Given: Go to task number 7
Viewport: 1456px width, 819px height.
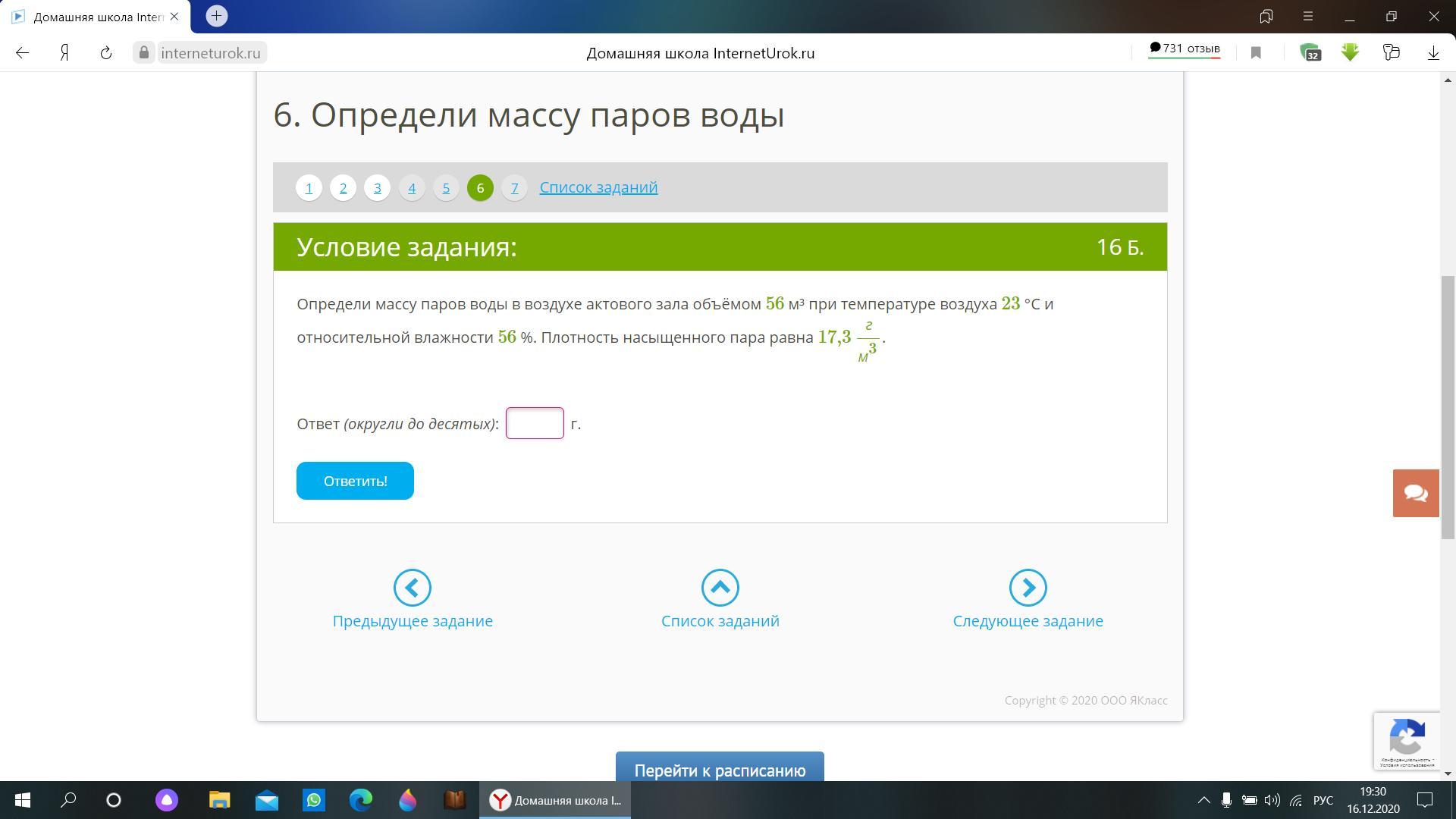Looking at the screenshot, I should click(x=514, y=188).
